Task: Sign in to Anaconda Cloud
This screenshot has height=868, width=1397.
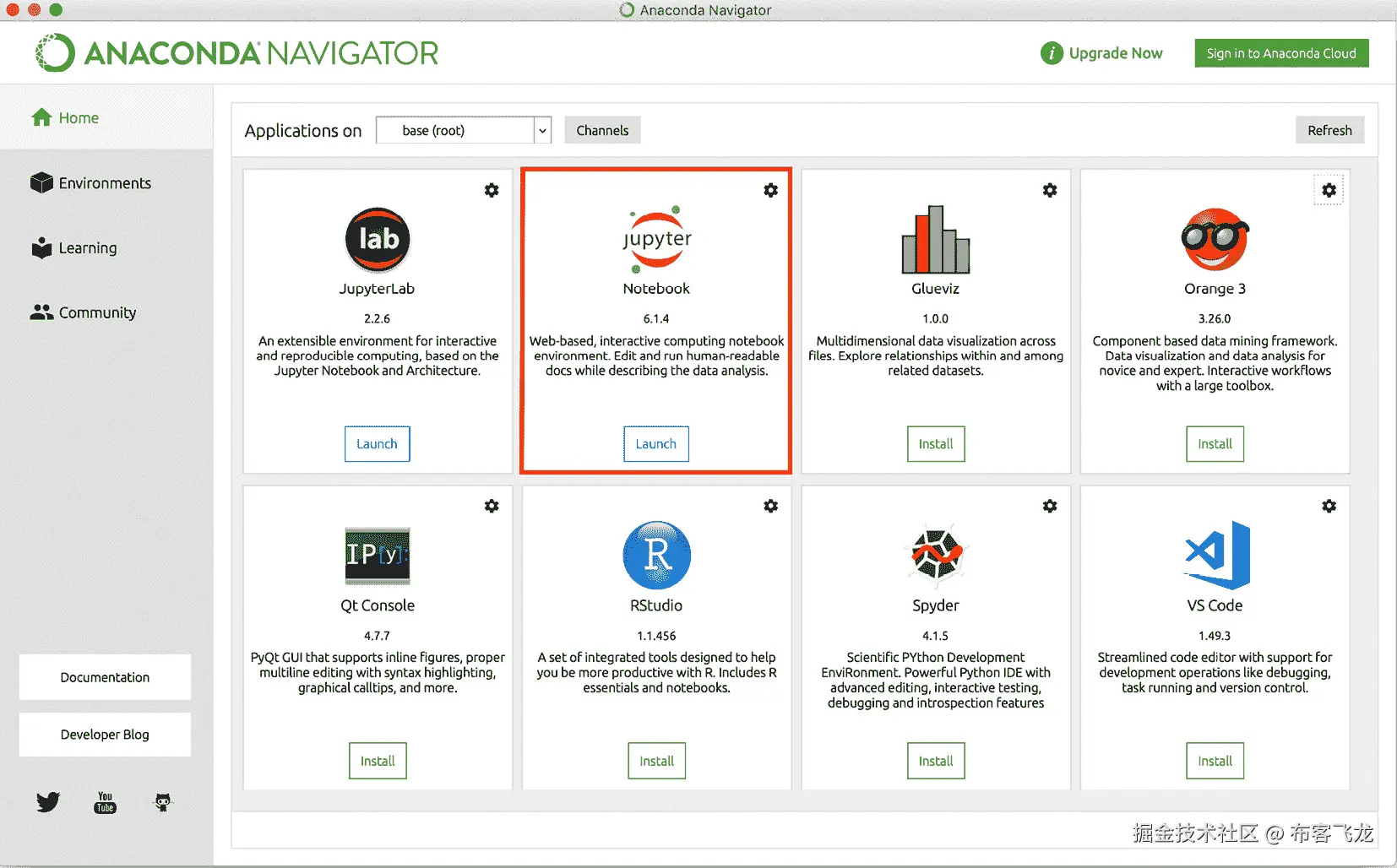Action: click(1281, 52)
